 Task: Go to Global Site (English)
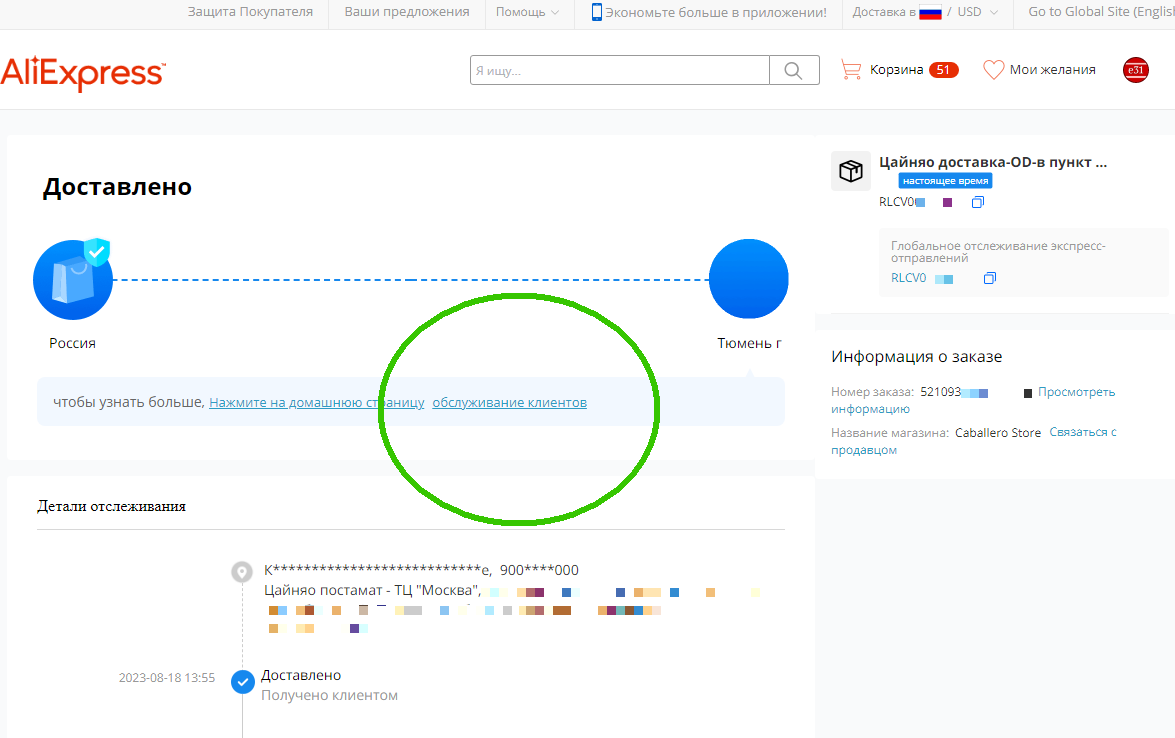coord(1101,12)
